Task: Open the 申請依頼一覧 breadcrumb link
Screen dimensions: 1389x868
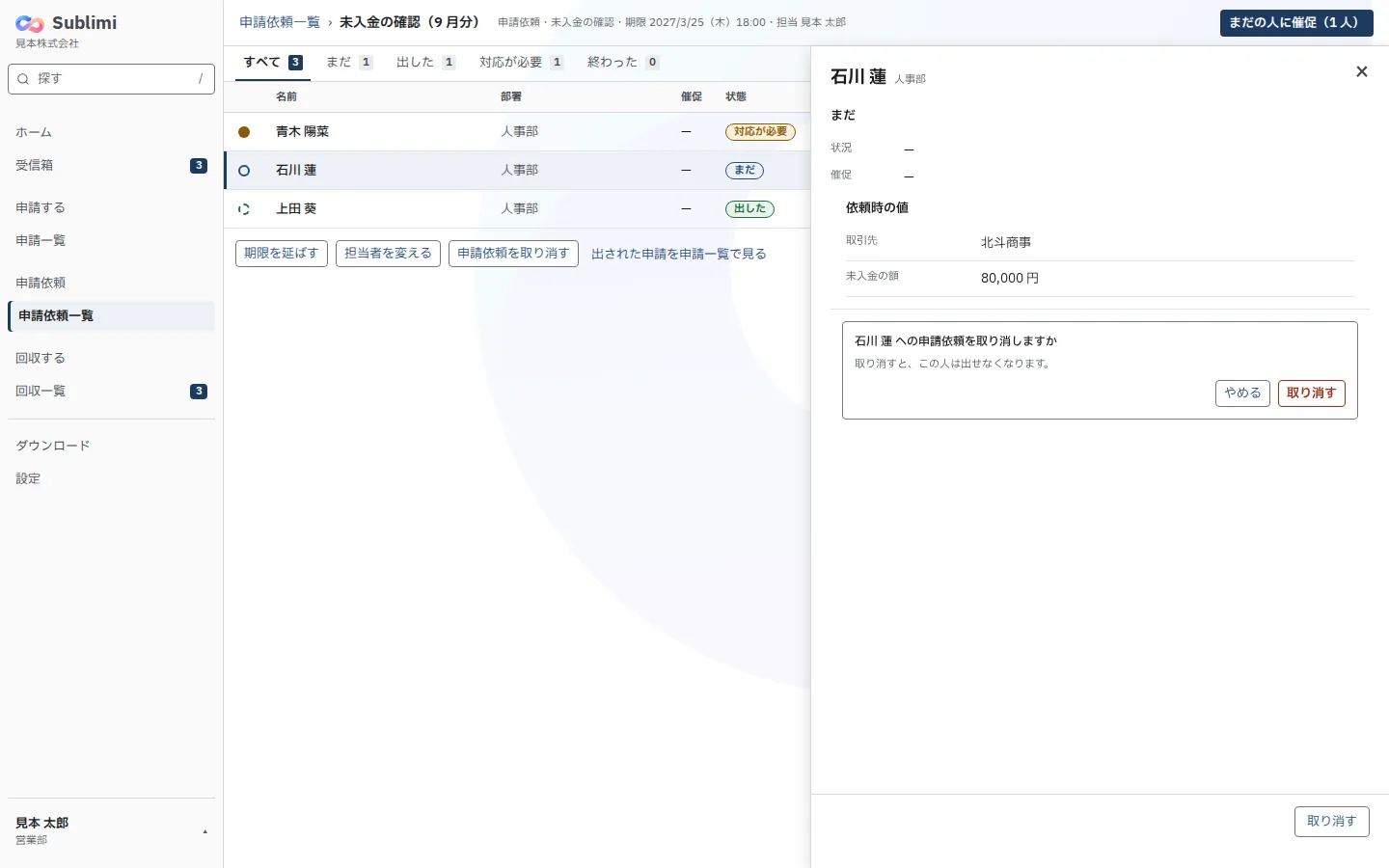Action: [x=280, y=22]
